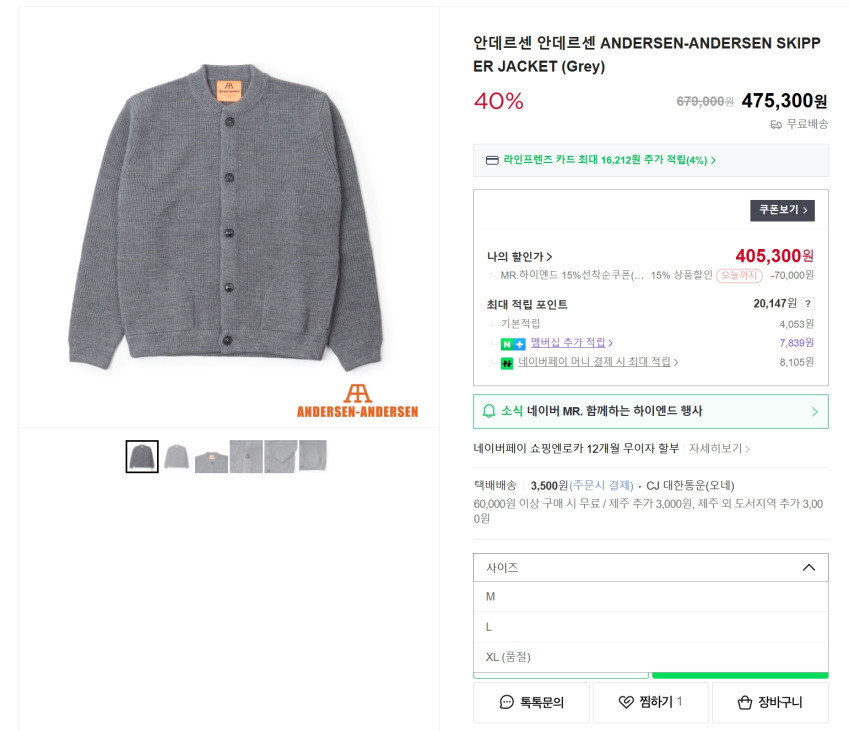
Task: Click the card icon in the 라인프렌즈 banner
Action: click(492, 160)
